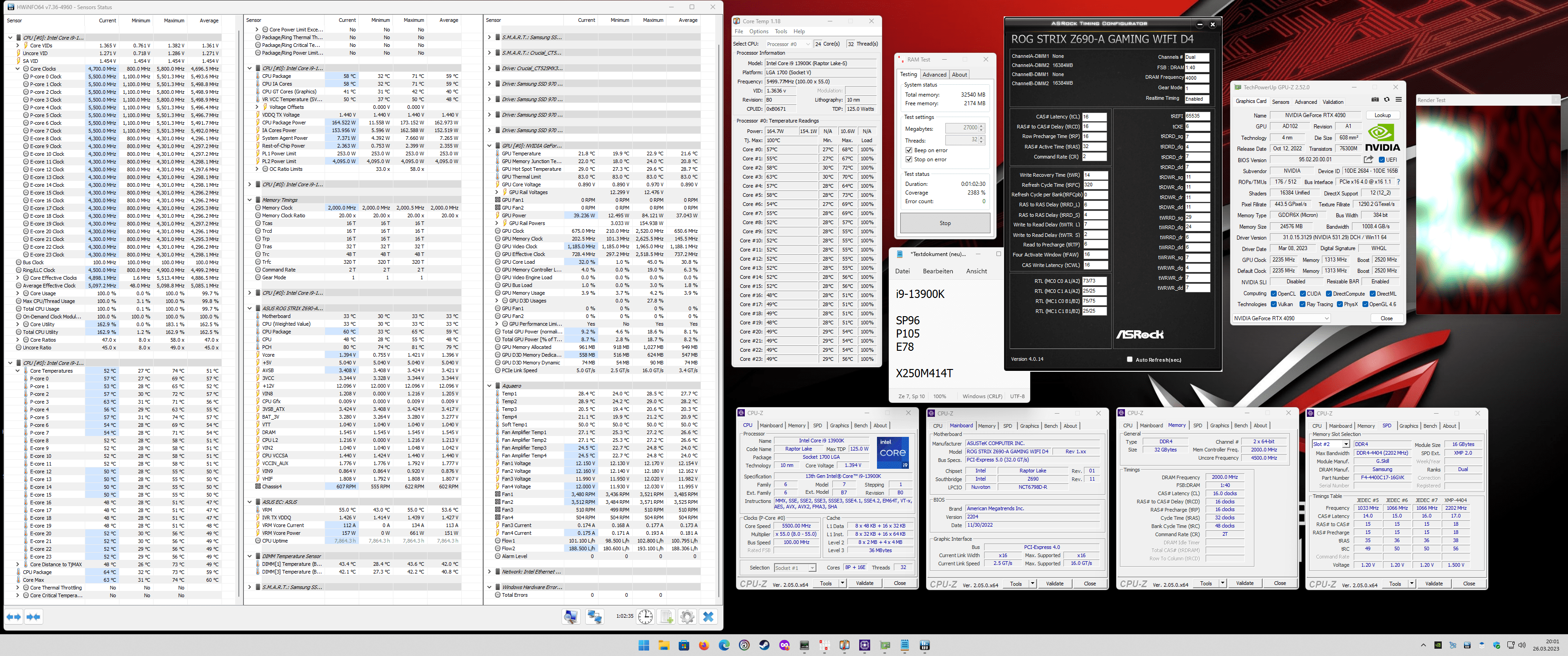Toggle CUDA checkbox in GPU-Z
This screenshot has width=1568, height=656.
(x=1303, y=293)
